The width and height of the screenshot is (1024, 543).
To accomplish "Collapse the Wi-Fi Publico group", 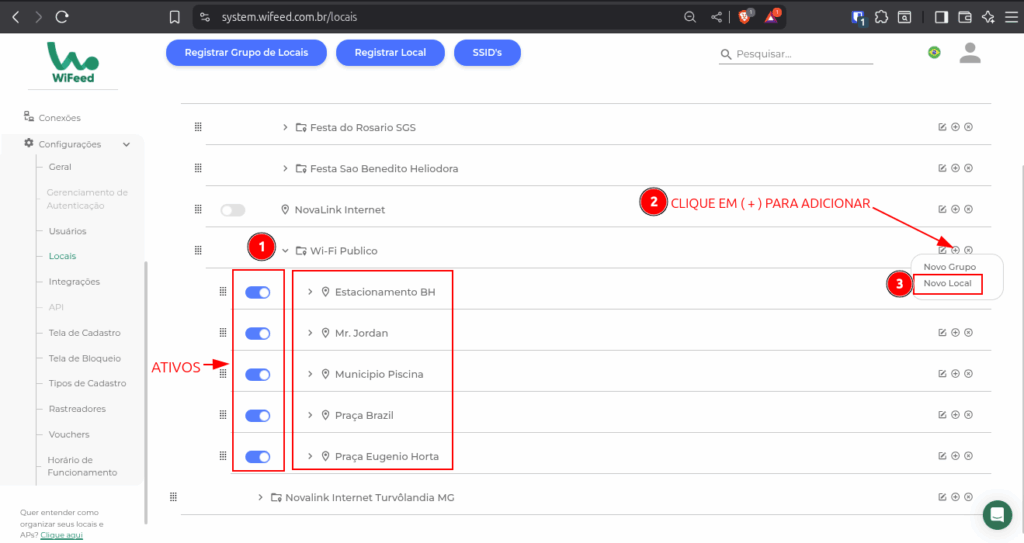I will [x=285, y=251].
